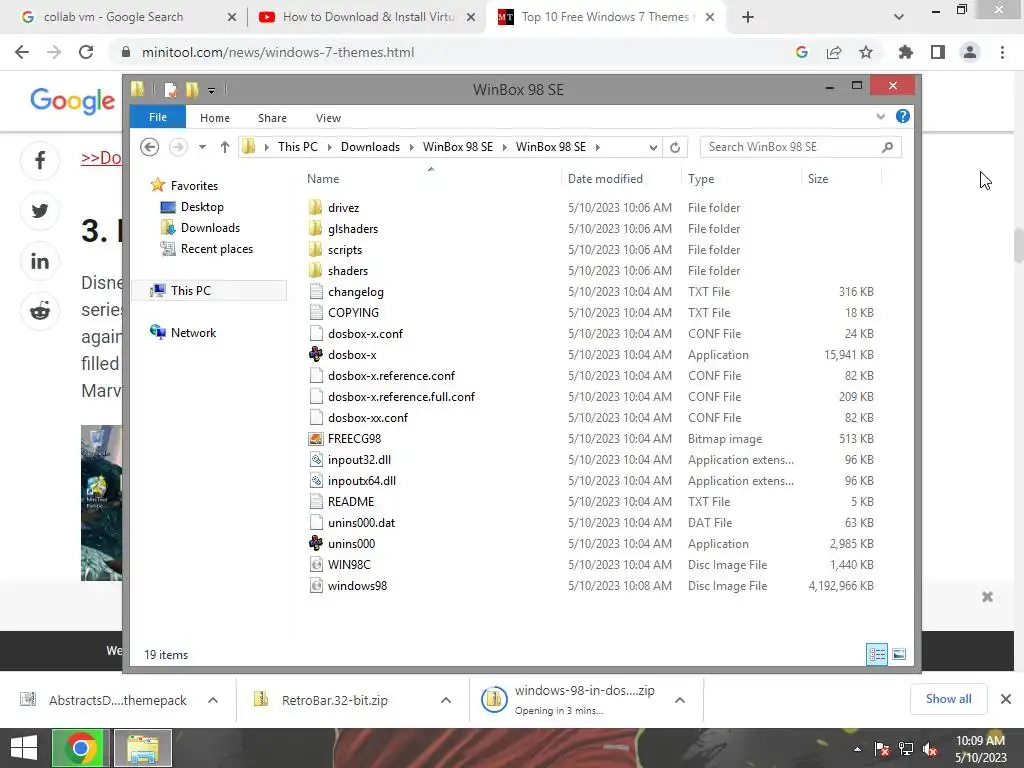
Task: Show hidden tray icons arrow
Action: [857, 749]
